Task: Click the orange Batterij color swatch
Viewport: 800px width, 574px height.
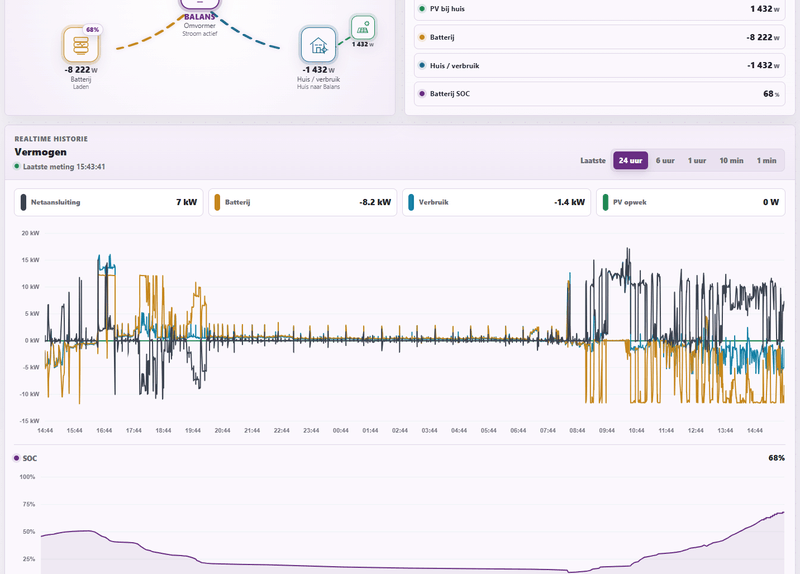Action: (217, 202)
